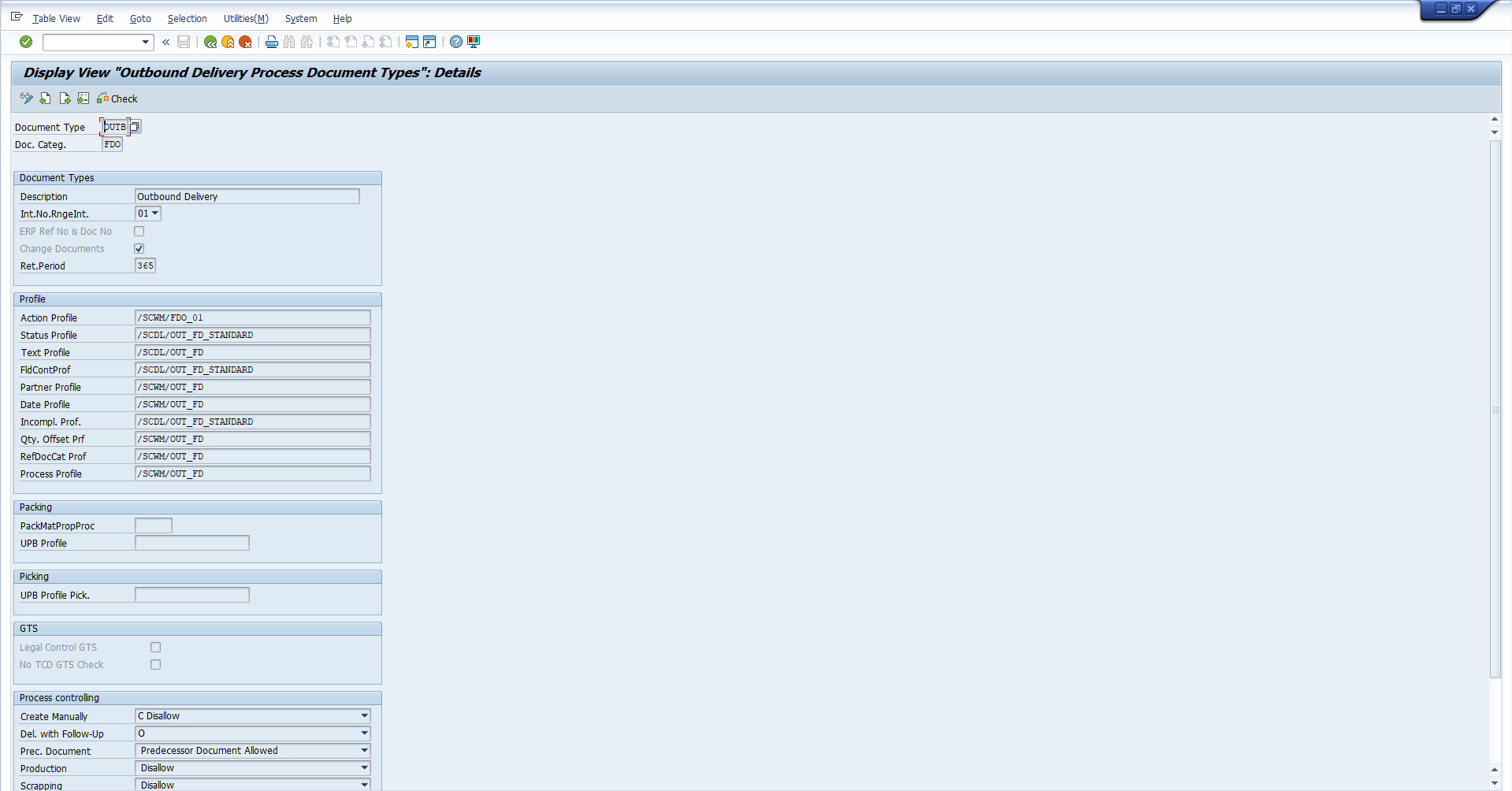Screen dimensions: 1512x791
Task: Click the Doc. Categ. FDO field
Action: 113,144
